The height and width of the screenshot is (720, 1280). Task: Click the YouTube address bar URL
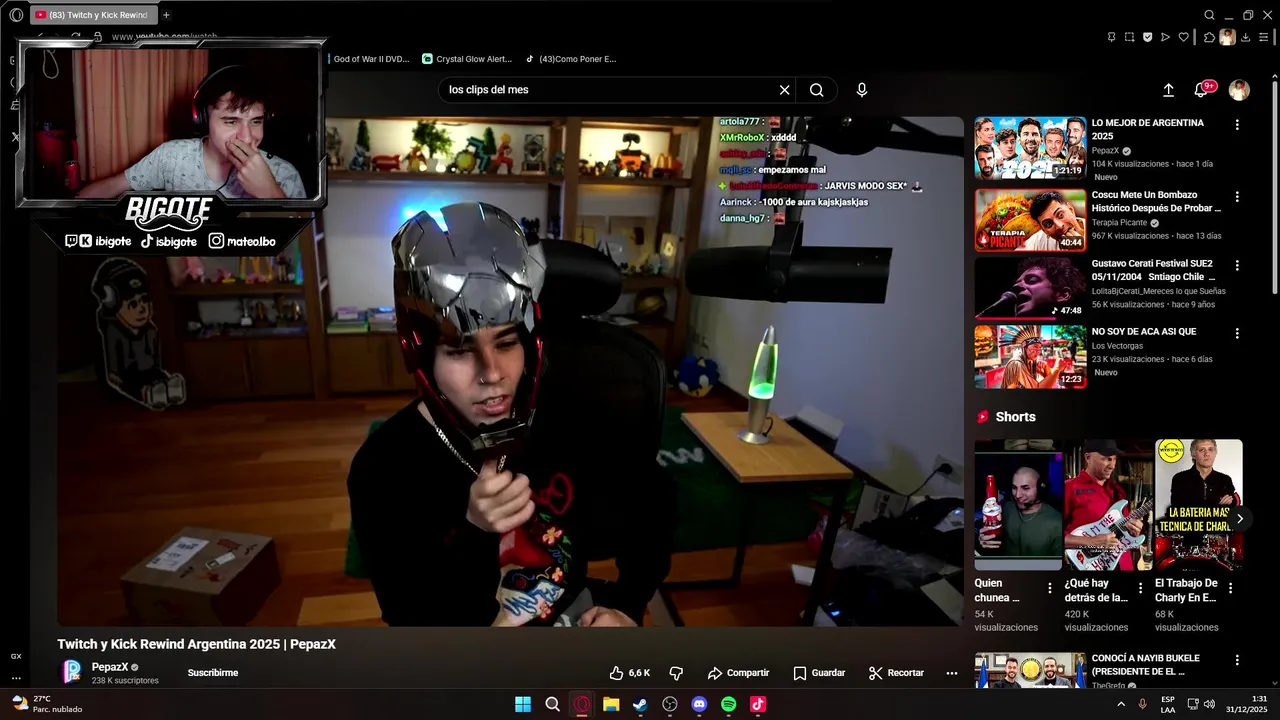coord(164,37)
